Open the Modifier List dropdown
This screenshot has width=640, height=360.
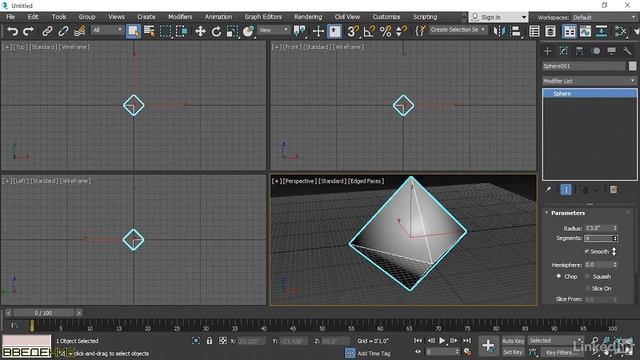click(x=589, y=81)
